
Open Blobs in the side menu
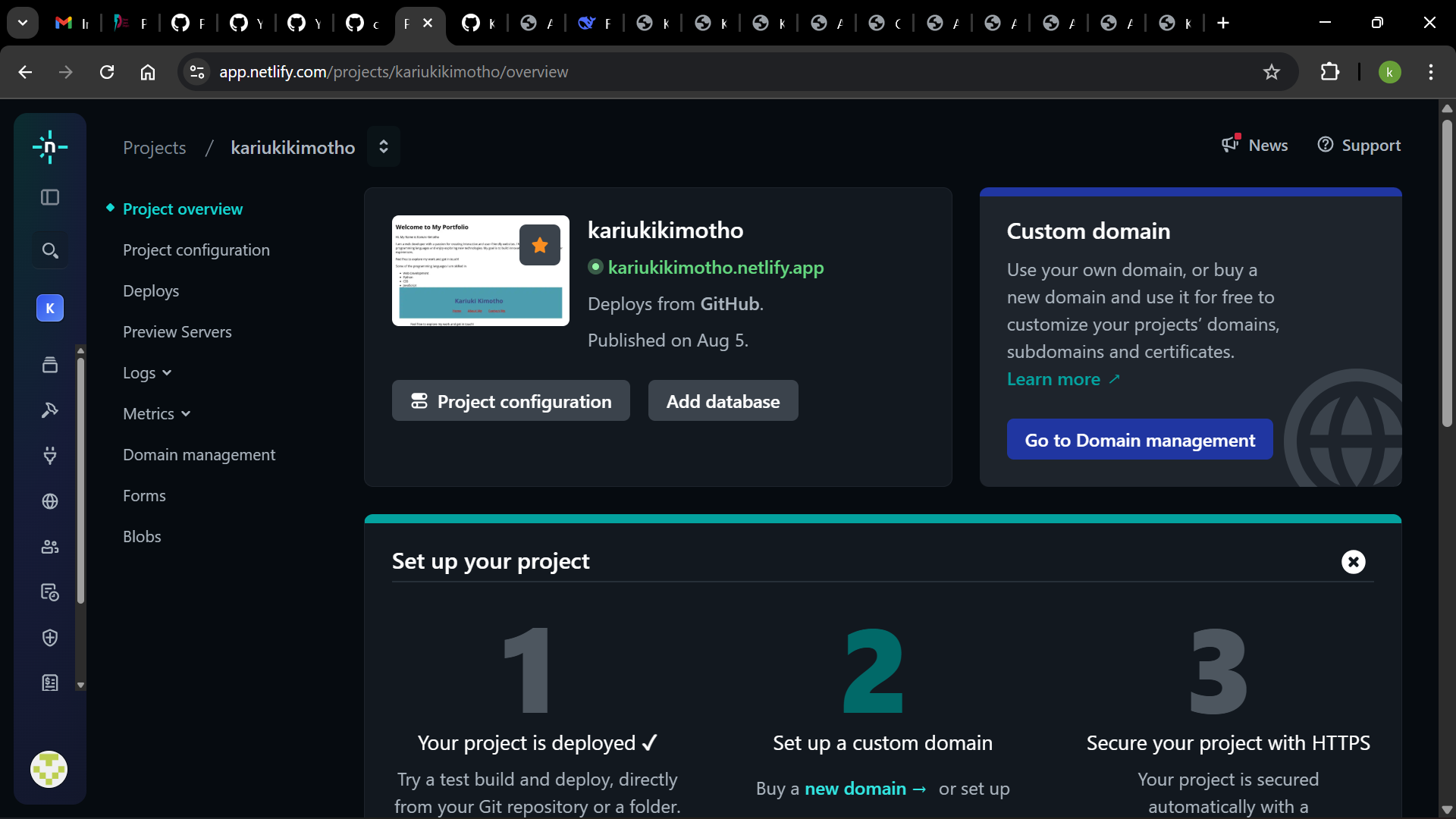click(x=142, y=537)
